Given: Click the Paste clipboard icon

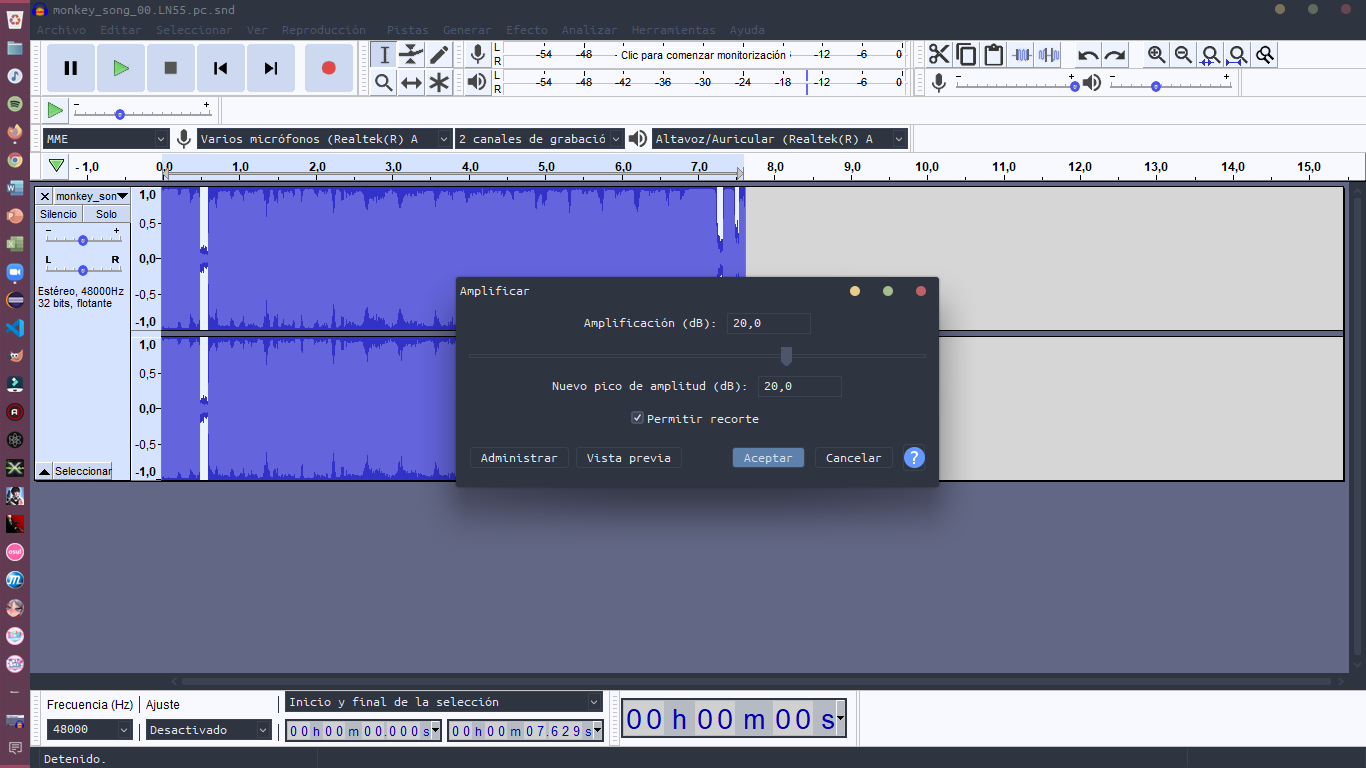Looking at the screenshot, I should [x=993, y=54].
